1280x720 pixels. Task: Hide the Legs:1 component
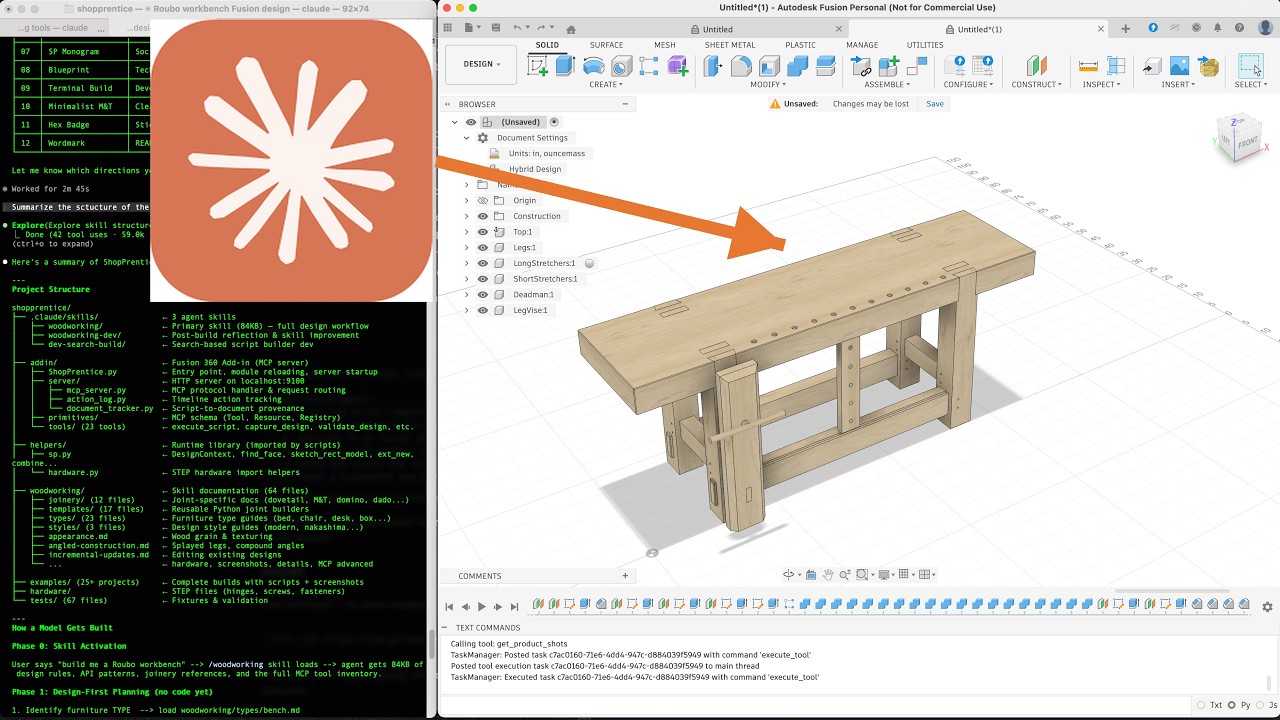pyautogui.click(x=483, y=247)
